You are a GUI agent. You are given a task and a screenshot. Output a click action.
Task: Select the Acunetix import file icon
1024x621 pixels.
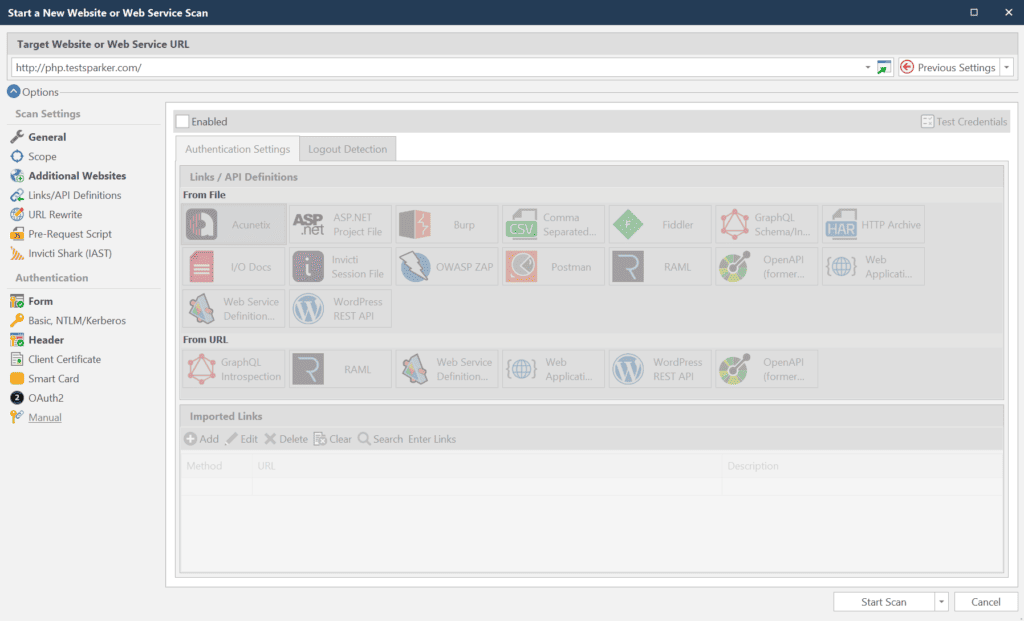pos(203,225)
